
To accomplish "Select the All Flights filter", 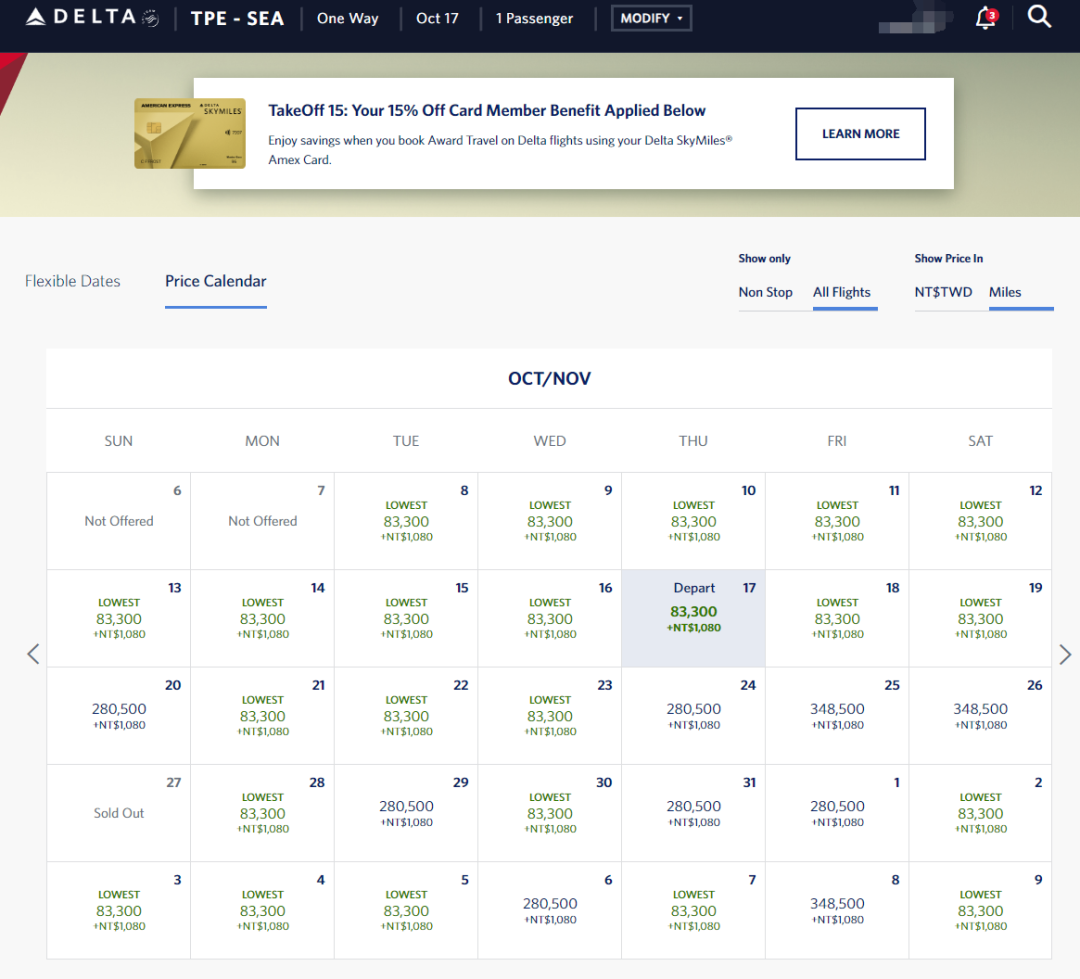I will (842, 292).
